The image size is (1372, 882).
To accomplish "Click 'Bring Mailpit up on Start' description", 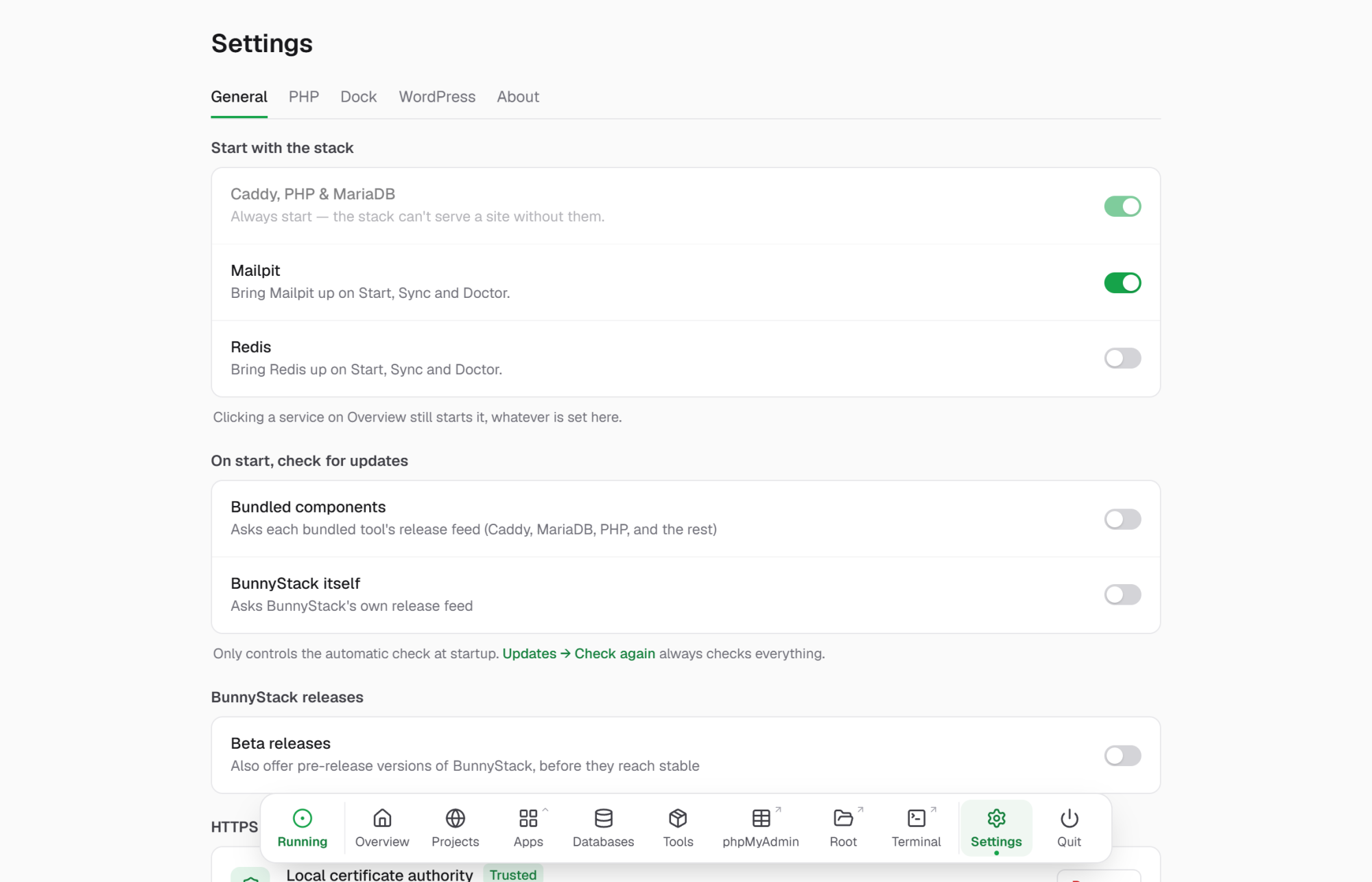I will pos(370,293).
